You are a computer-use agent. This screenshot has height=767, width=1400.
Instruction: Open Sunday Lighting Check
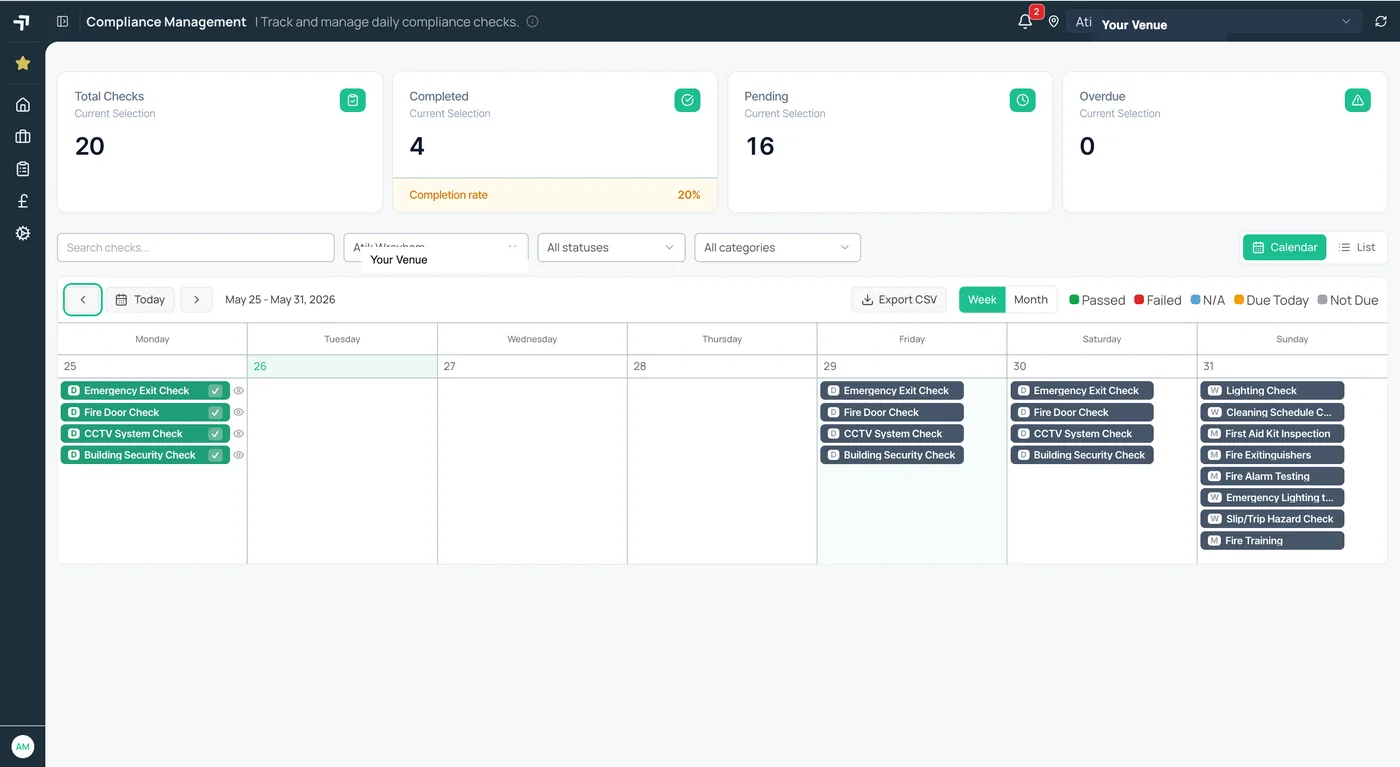[1272, 391]
